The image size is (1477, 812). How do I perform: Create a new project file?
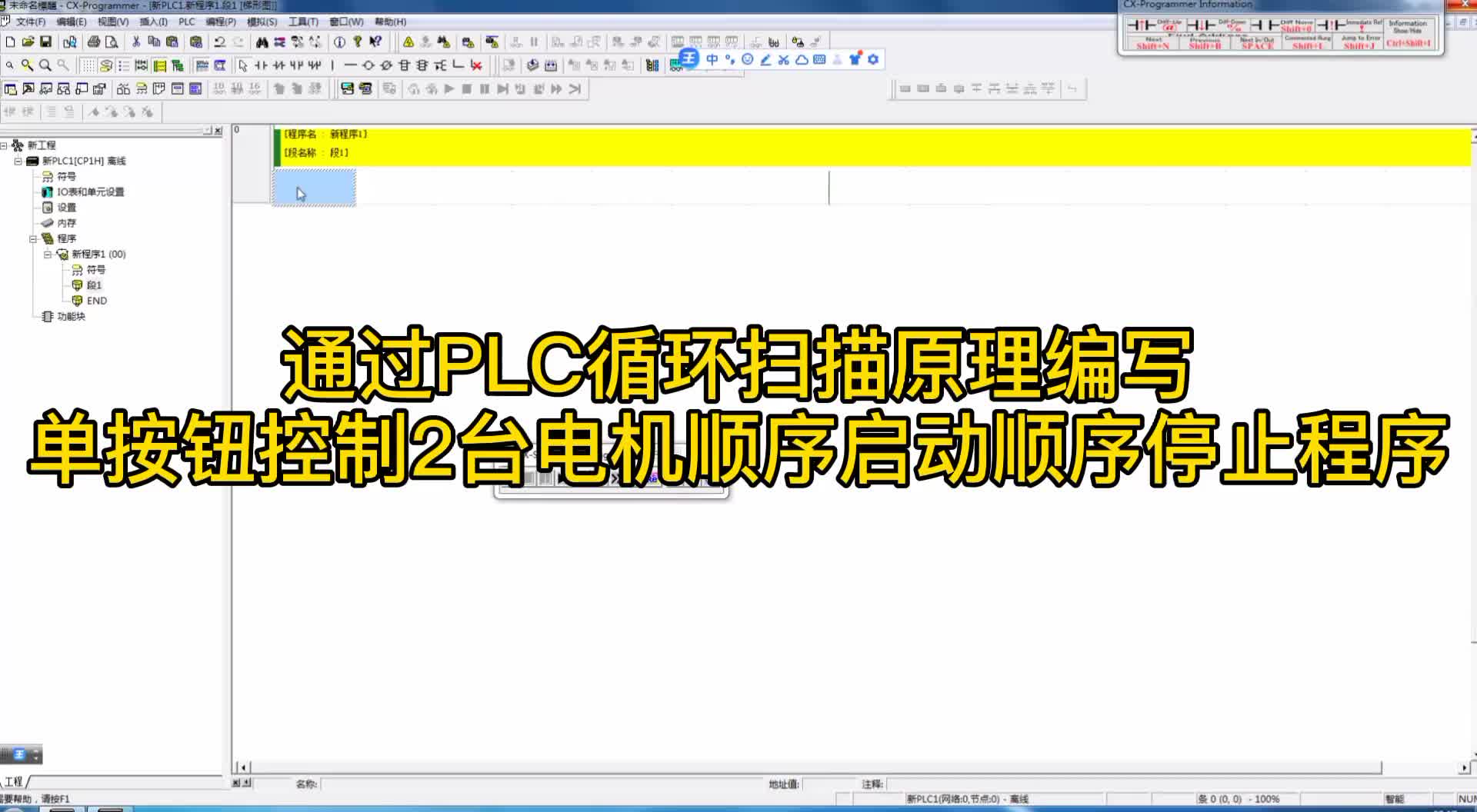[11, 42]
